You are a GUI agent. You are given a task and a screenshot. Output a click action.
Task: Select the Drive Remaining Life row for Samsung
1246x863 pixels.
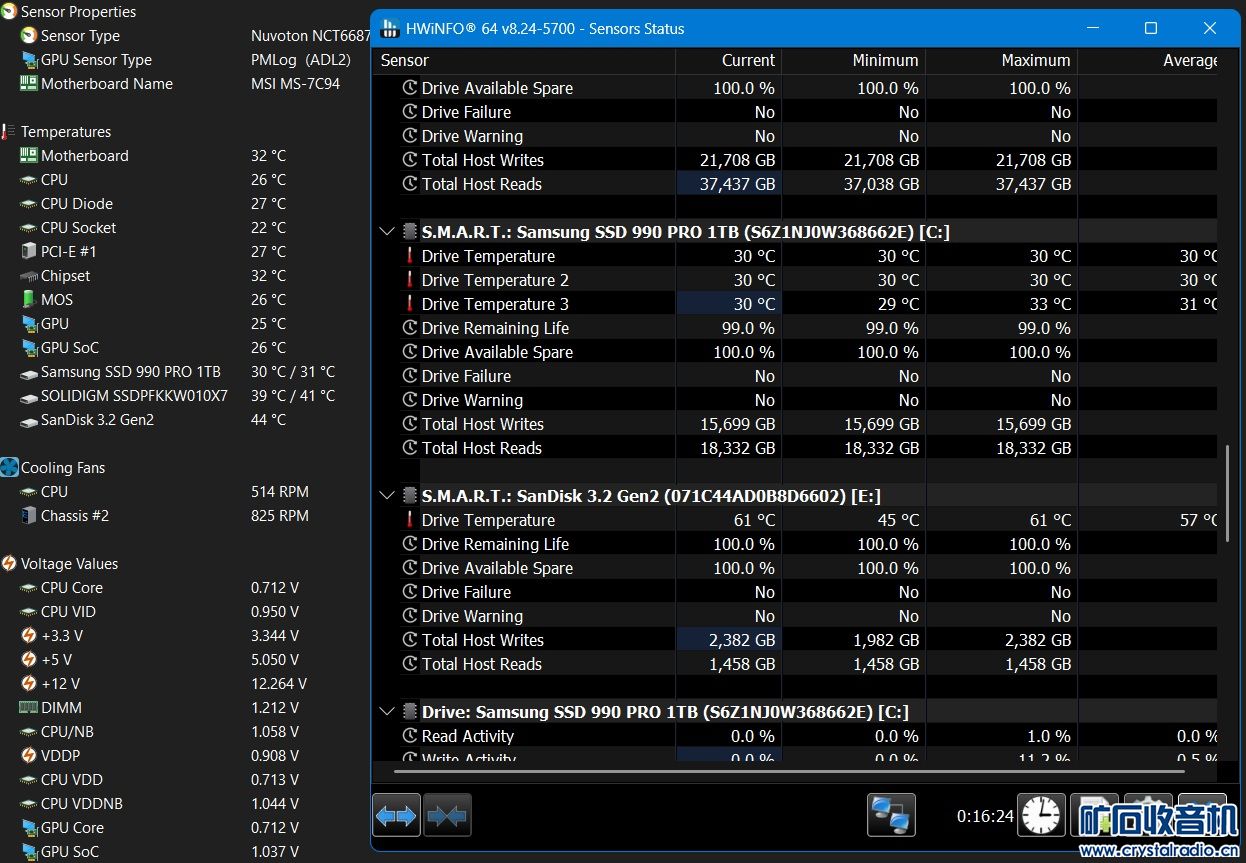(495, 328)
